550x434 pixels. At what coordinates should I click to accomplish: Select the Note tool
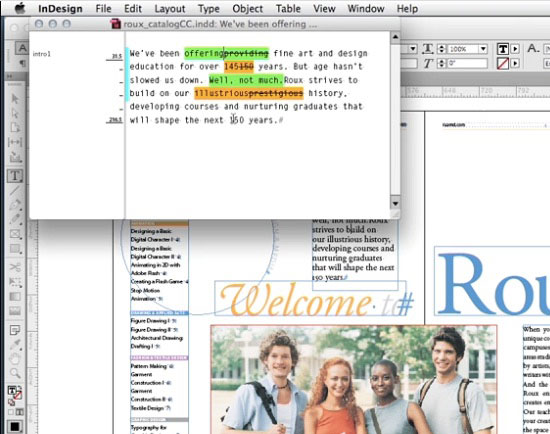pyautogui.click(x=15, y=330)
